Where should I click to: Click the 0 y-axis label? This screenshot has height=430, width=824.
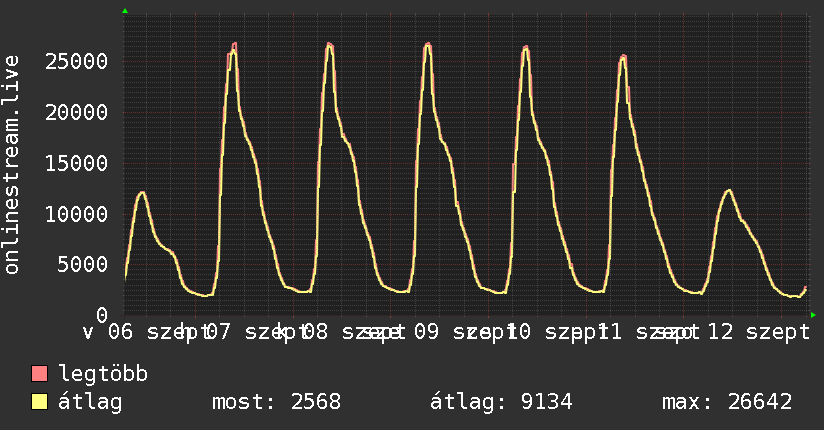pos(102,315)
